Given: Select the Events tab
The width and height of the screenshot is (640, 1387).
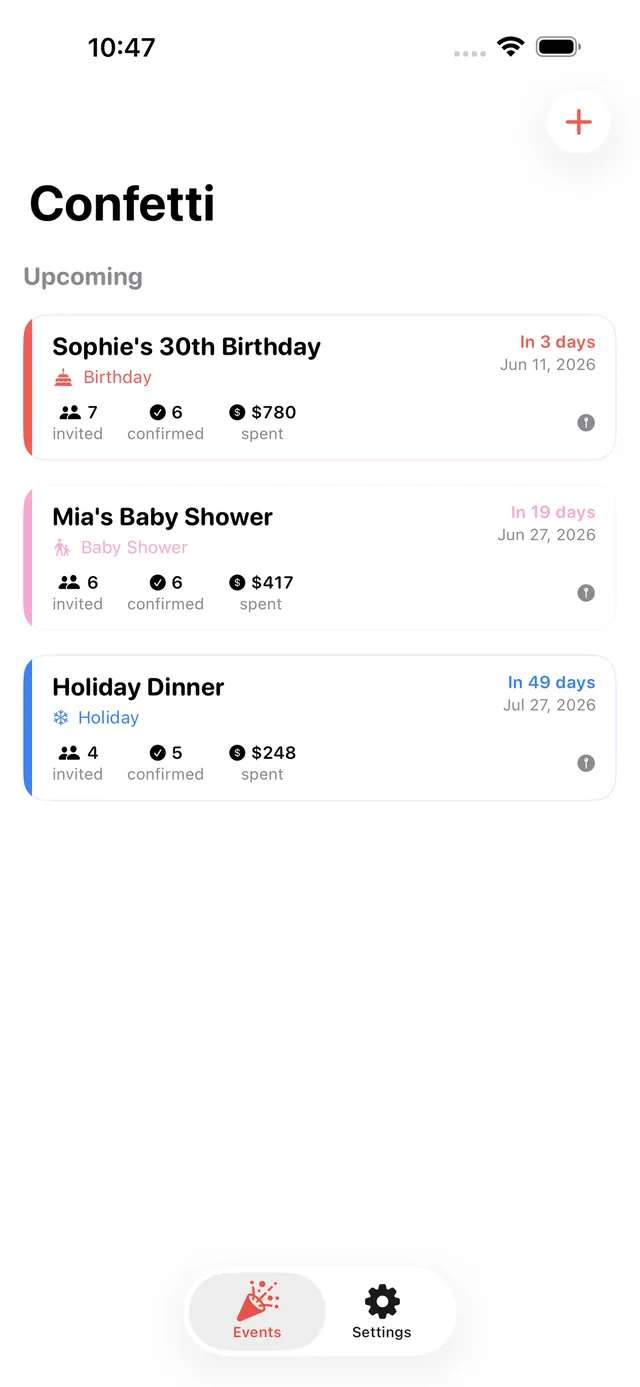Looking at the screenshot, I should [257, 1311].
